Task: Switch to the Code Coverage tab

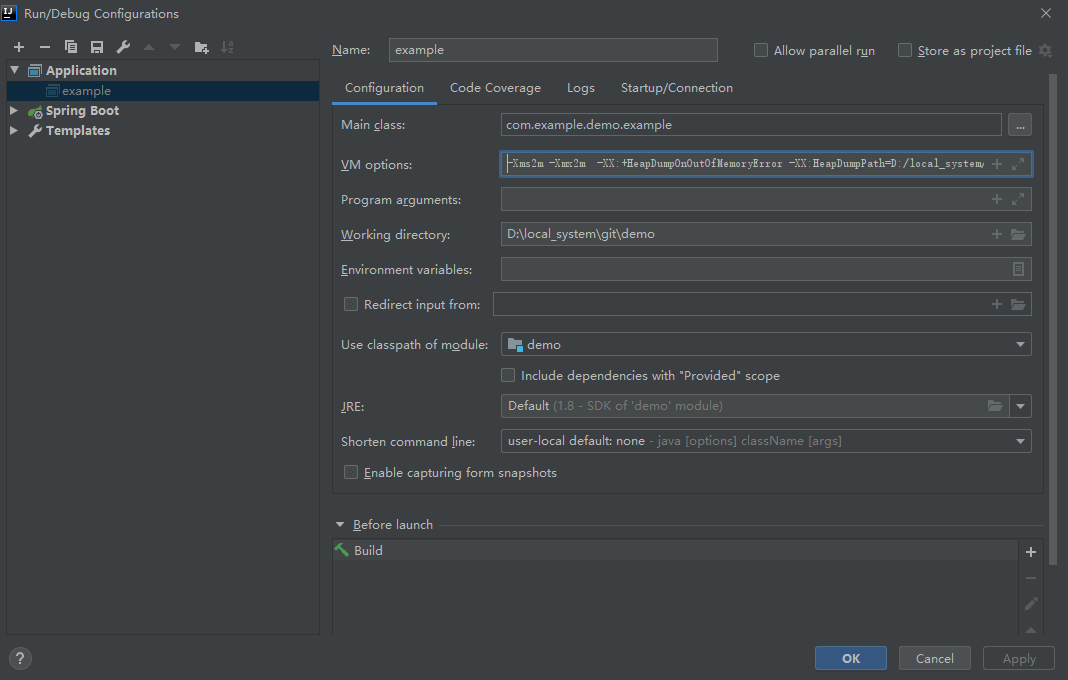Action: point(495,88)
